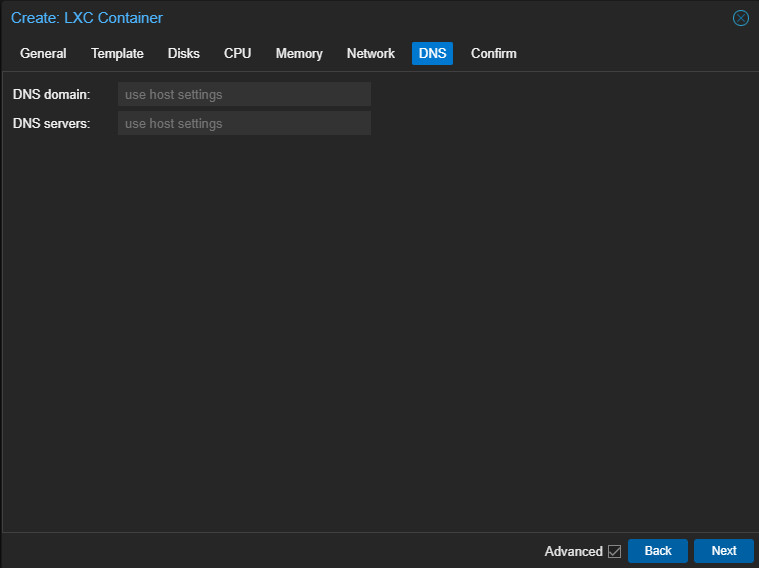The width and height of the screenshot is (759, 568).
Task: Focus the DNS domain input field
Action: [244, 94]
